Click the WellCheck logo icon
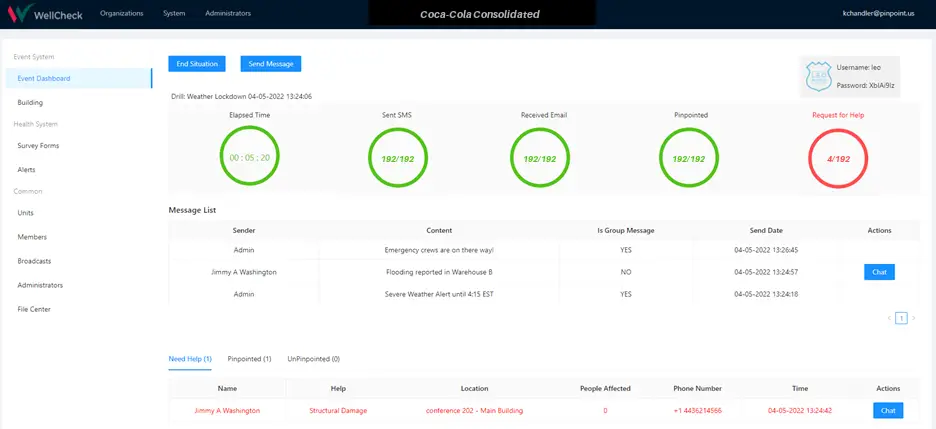936x429 pixels. click(x=20, y=13)
